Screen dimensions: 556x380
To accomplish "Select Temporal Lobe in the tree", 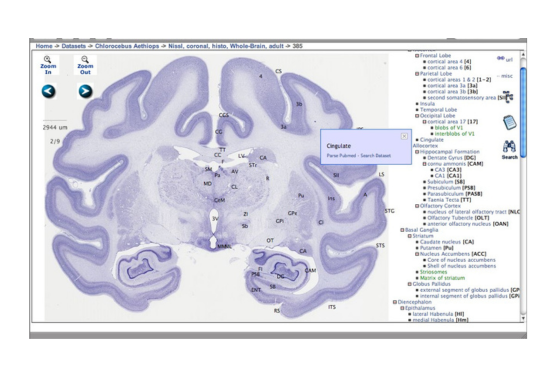I will 438,110.
